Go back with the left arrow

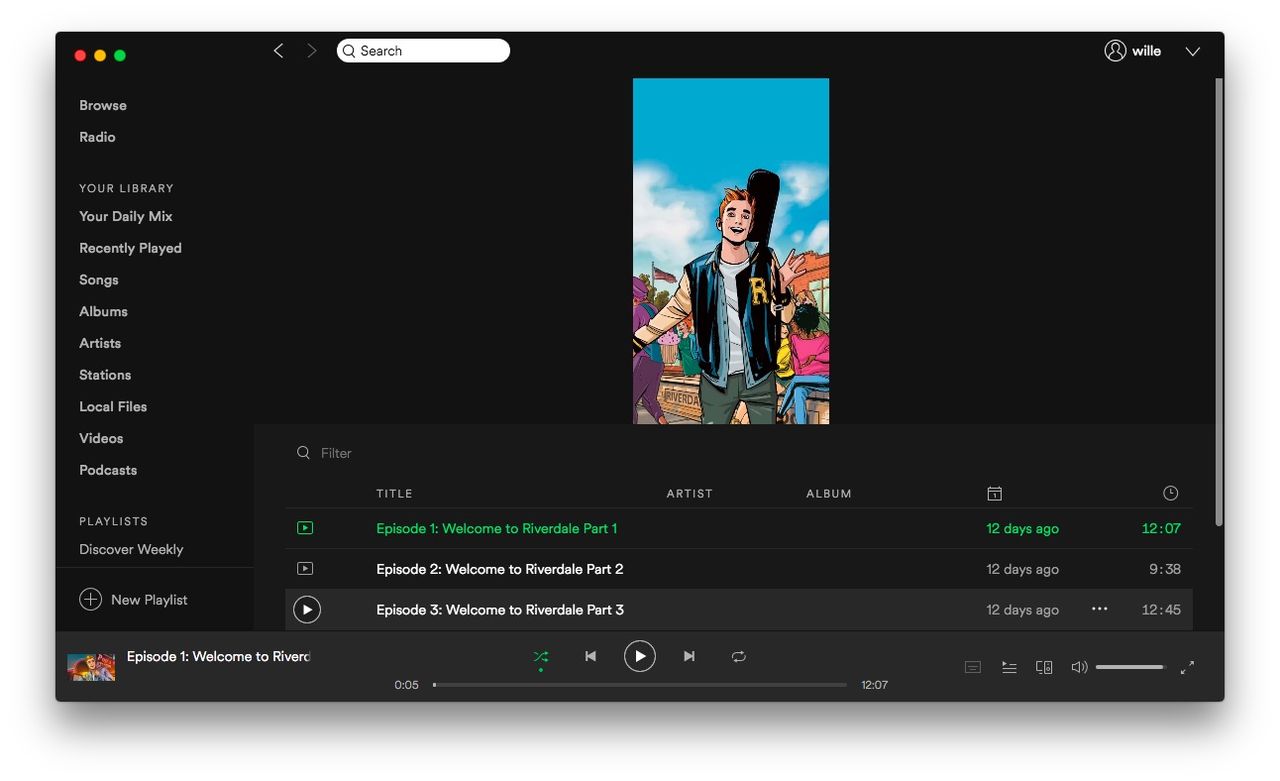point(278,51)
